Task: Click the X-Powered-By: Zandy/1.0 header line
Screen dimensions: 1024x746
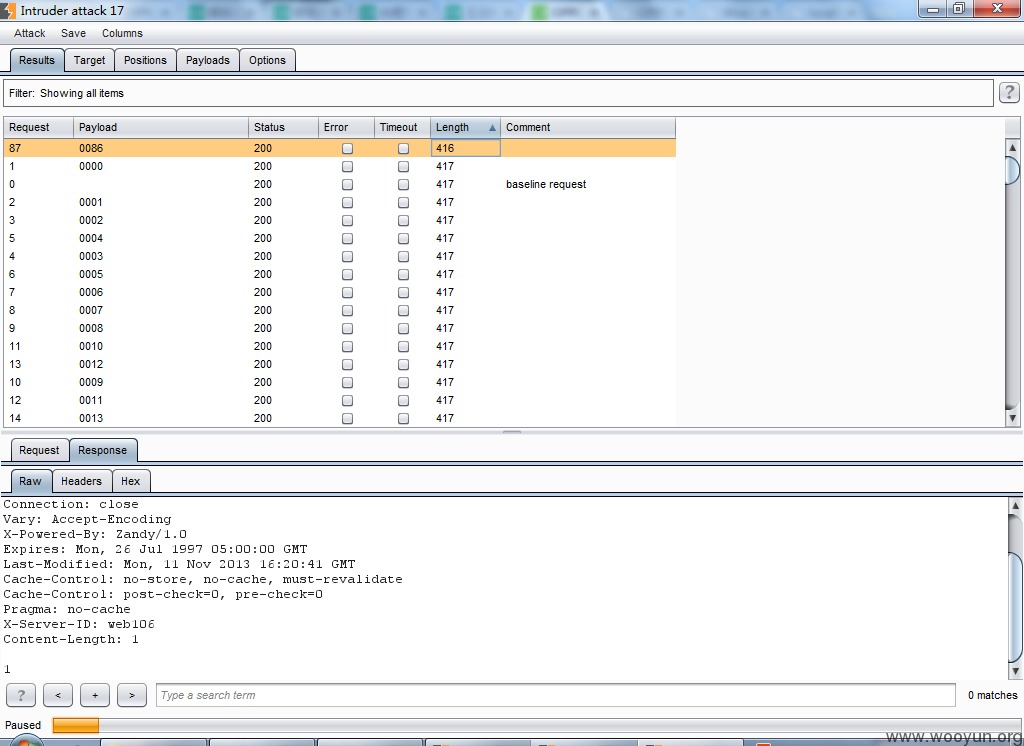Action: point(95,534)
